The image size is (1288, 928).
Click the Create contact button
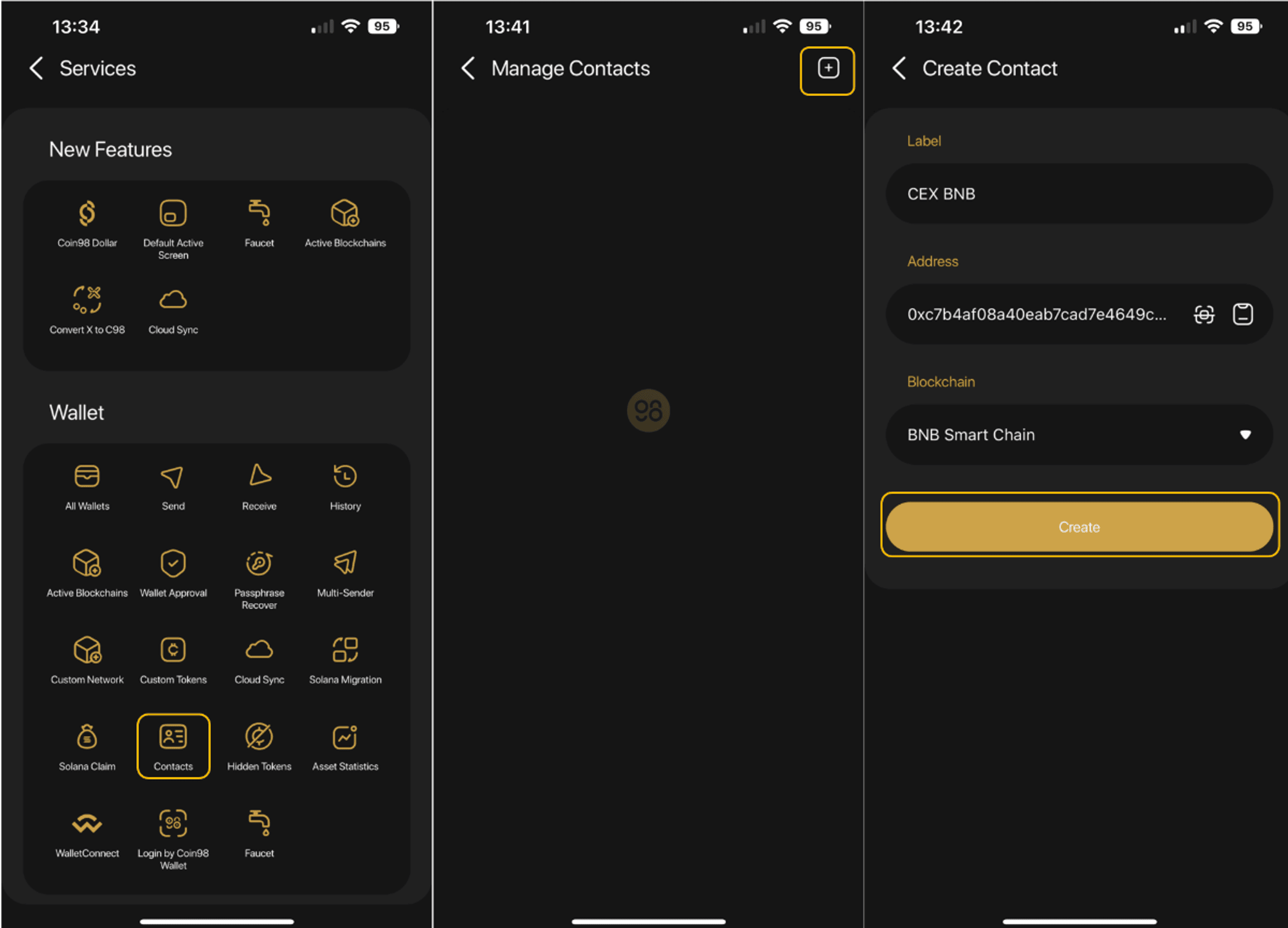(1079, 527)
